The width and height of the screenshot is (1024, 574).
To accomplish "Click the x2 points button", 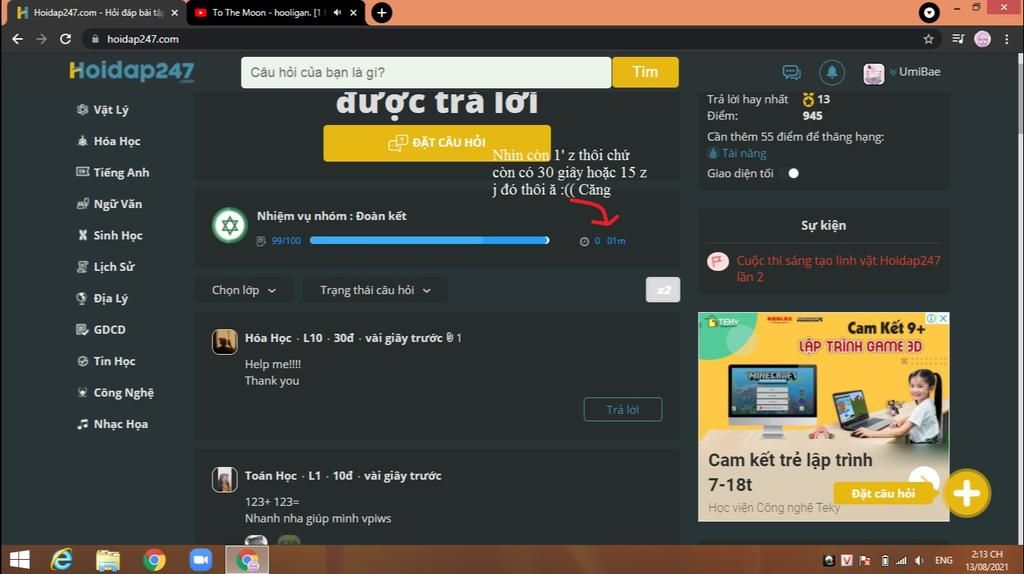I will pyautogui.click(x=663, y=290).
